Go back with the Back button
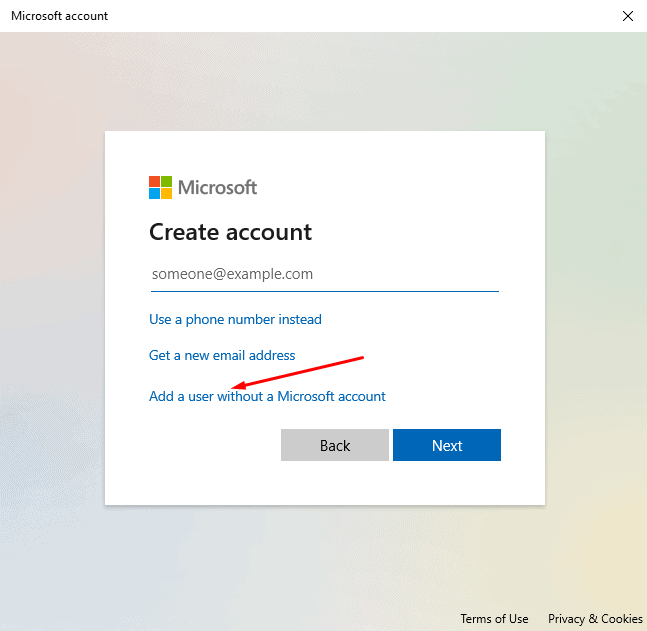 (335, 445)
